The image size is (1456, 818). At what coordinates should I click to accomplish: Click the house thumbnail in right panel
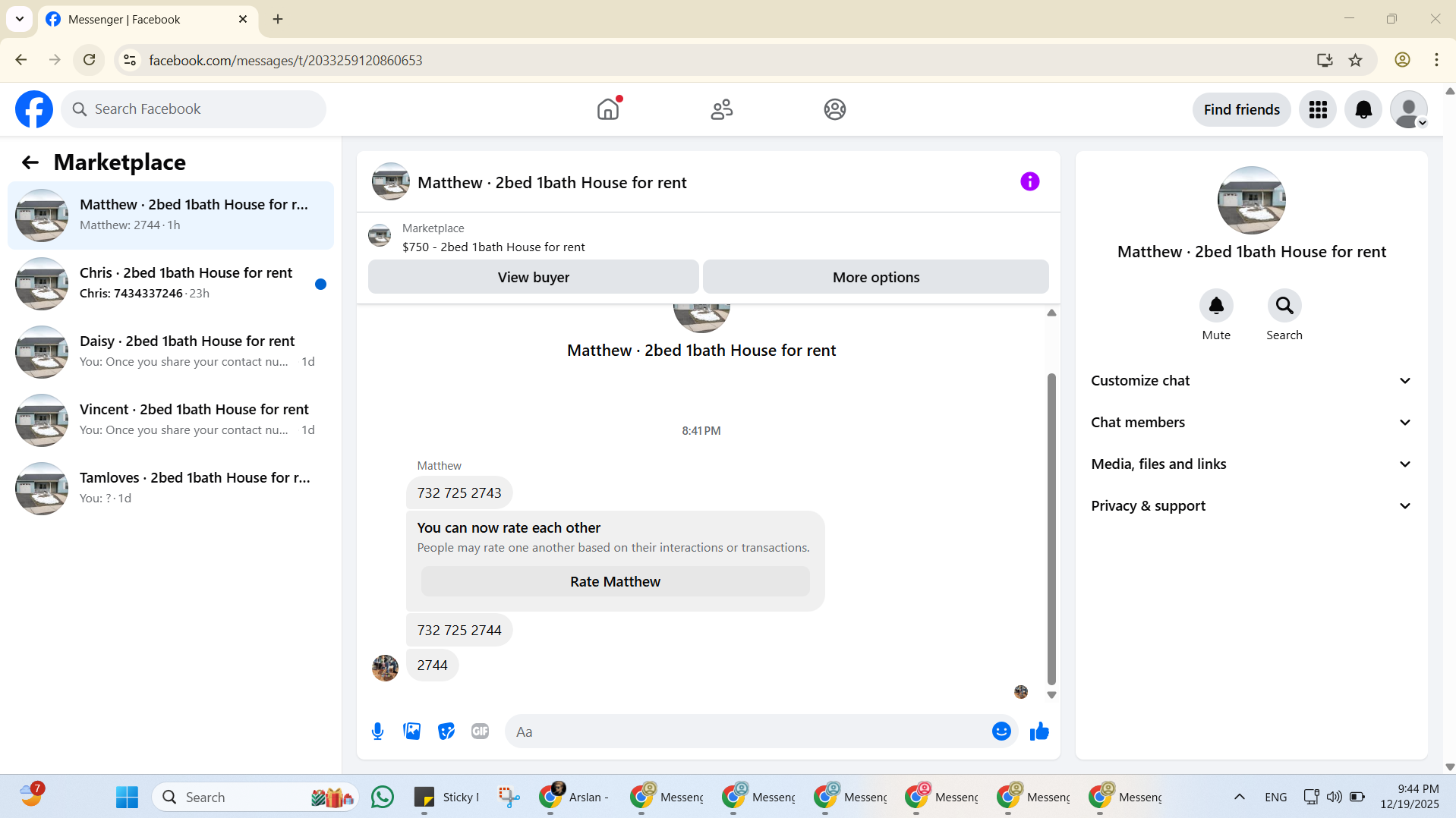tap(1252, 200)
